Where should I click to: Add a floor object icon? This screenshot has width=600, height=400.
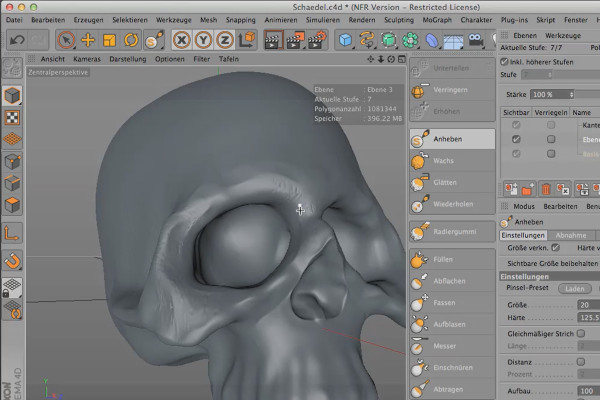453,41
